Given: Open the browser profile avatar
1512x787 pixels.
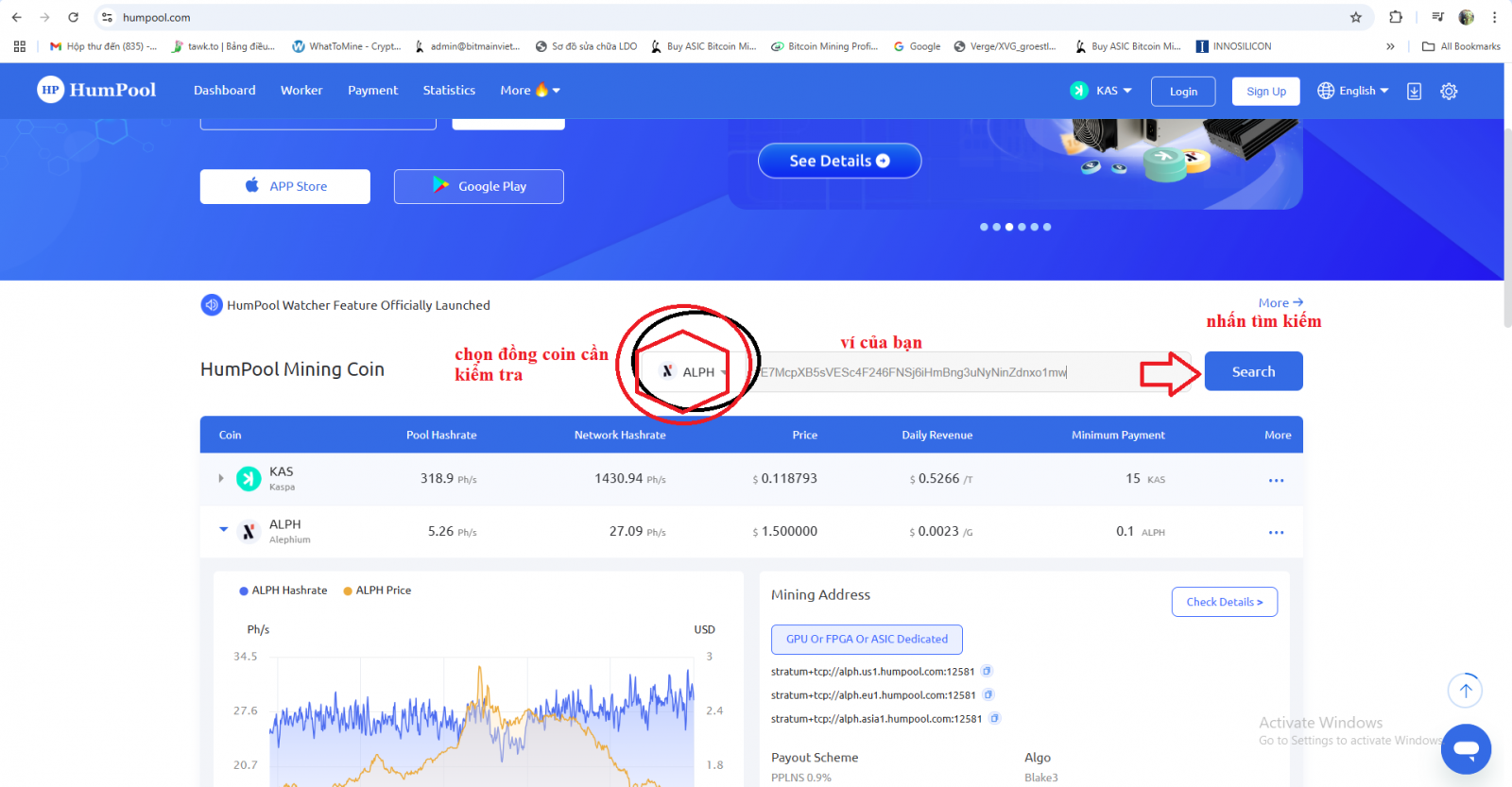Looking at the screenshot, I should tap(1467, 17).
